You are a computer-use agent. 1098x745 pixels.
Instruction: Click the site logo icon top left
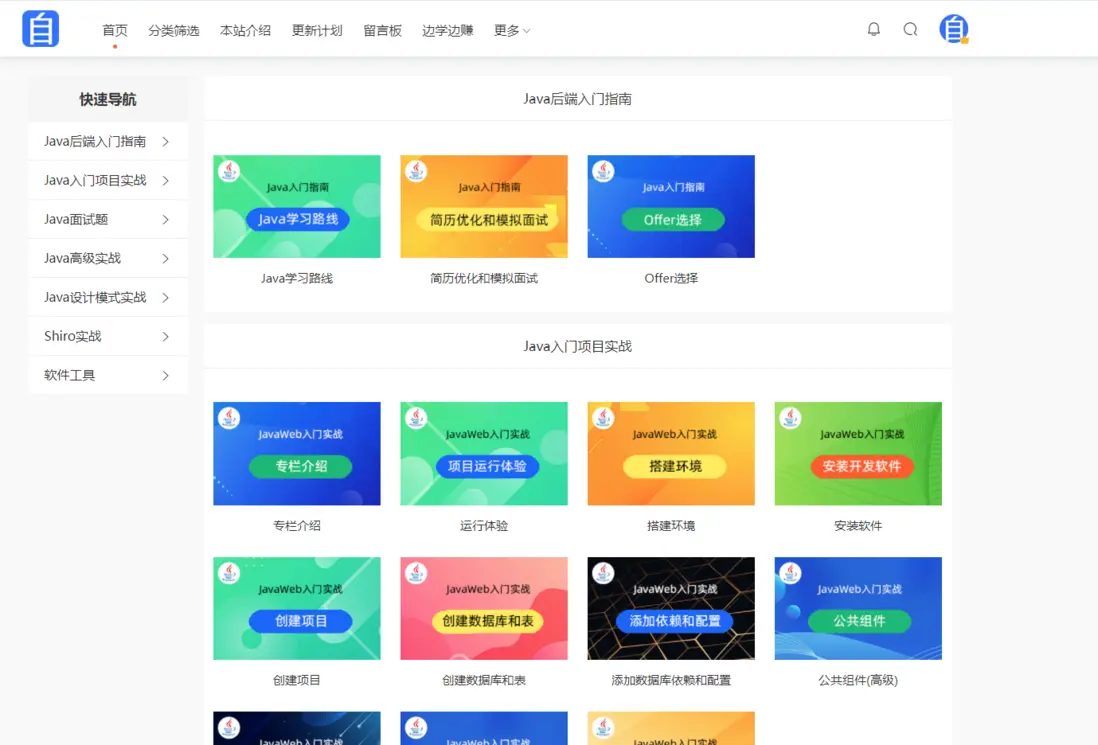click(x=40, y=28)
